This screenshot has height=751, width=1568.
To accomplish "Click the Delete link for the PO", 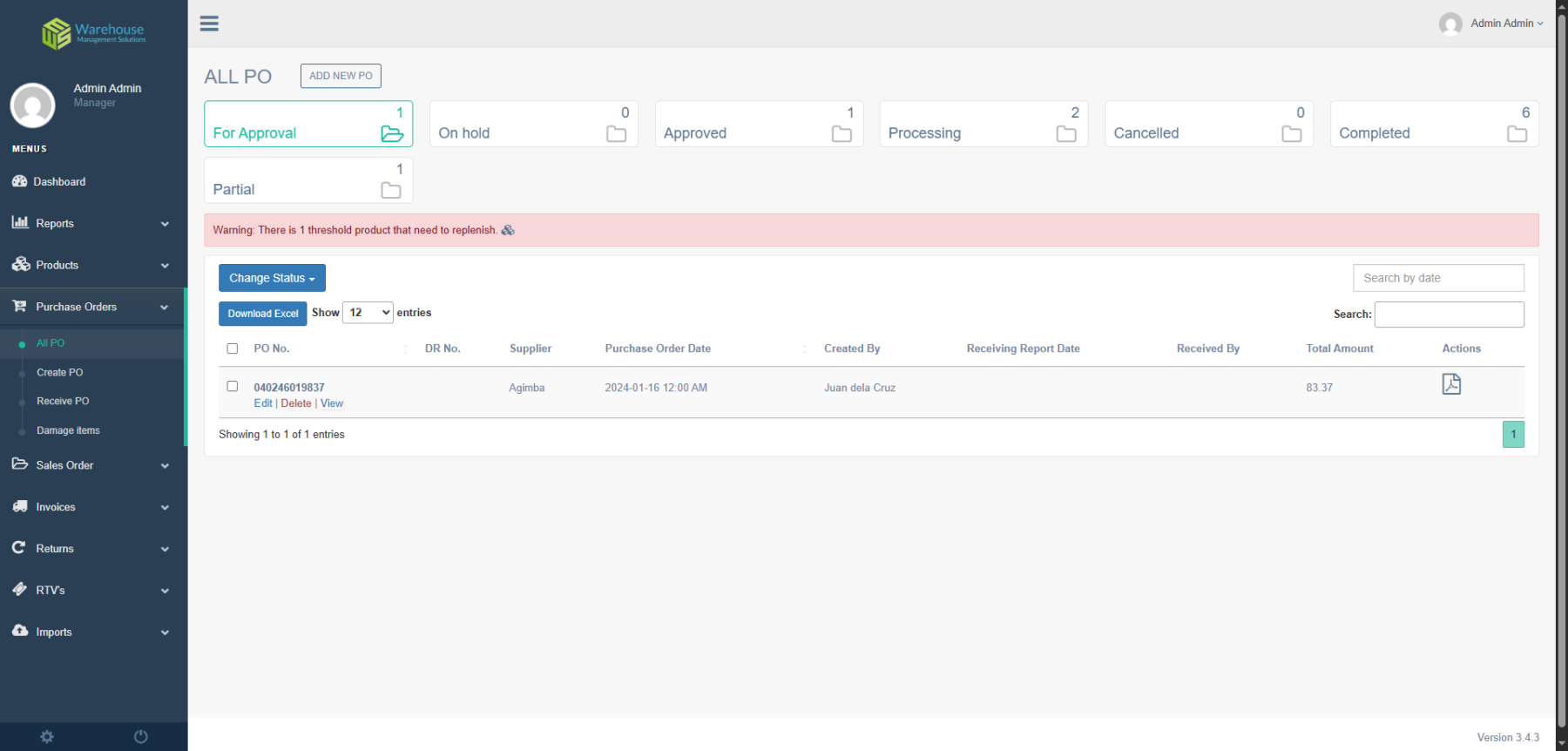I will point(296,403).
